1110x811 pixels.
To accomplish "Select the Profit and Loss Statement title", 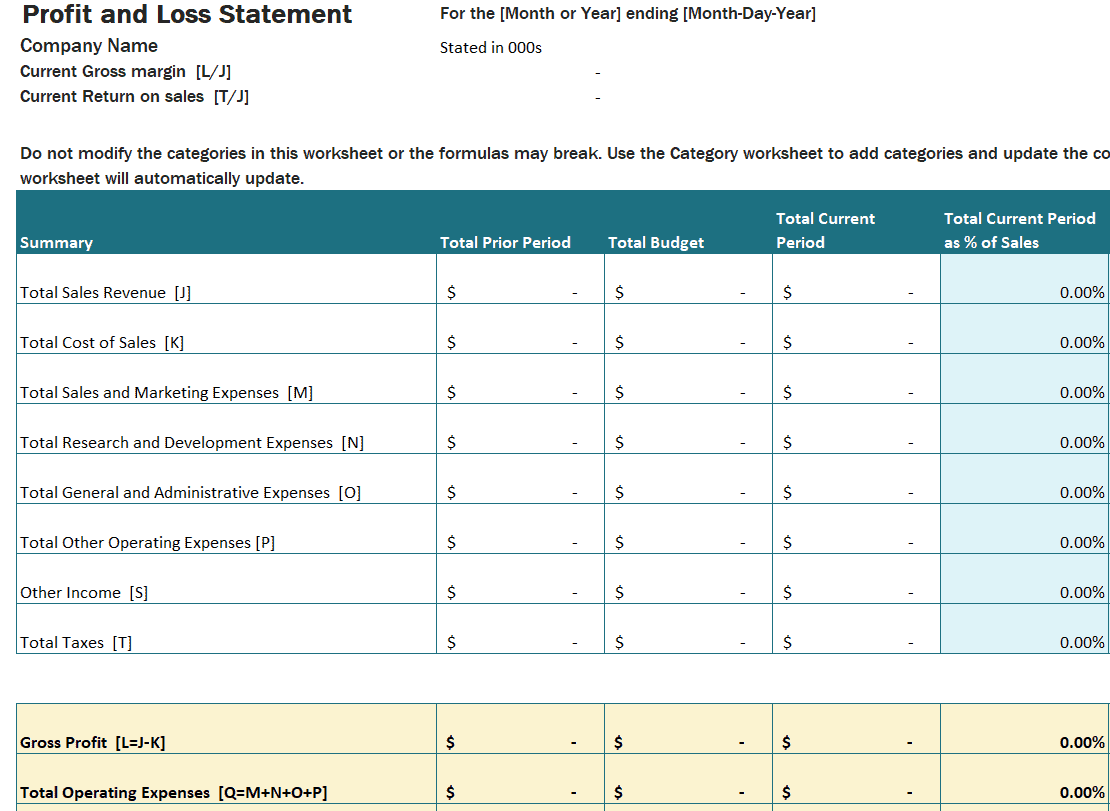I will click(187, 14).
